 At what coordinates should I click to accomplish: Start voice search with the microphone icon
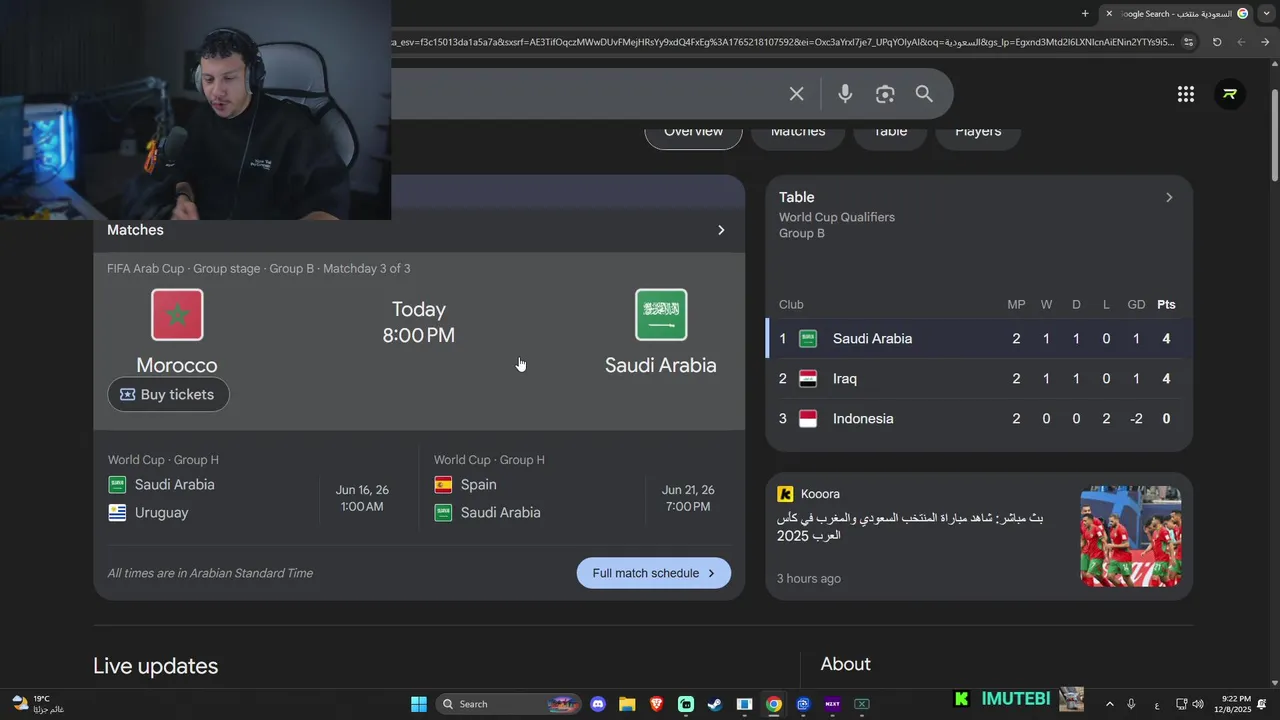point(845,94)
